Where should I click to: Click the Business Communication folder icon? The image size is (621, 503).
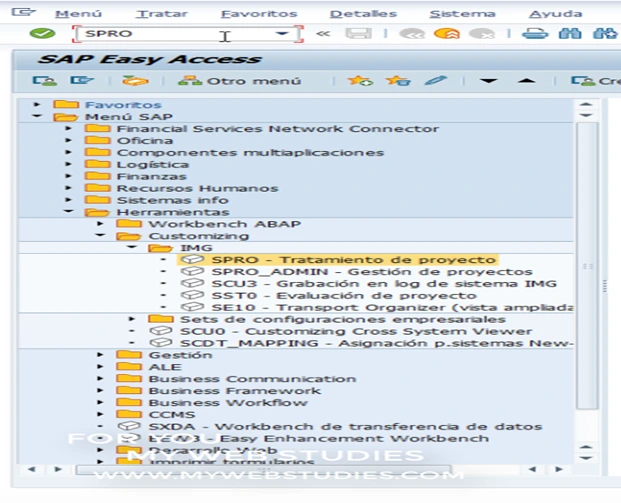(x=129, y=378)
